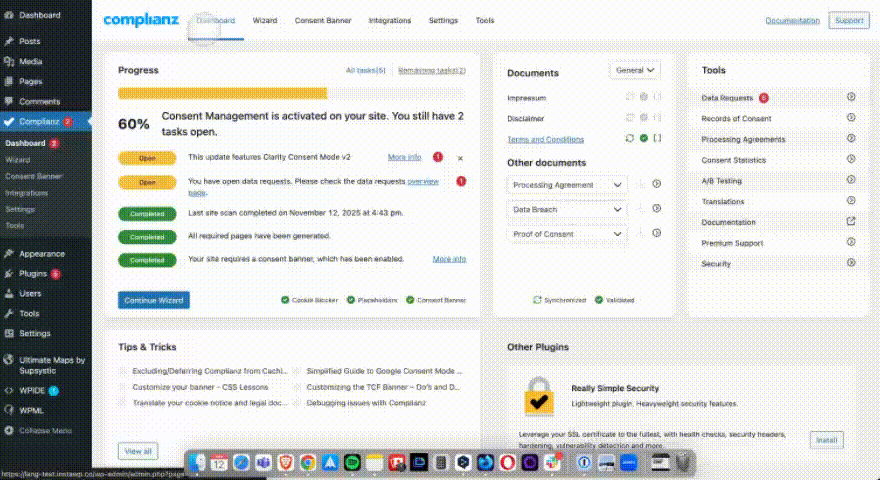Click Google Chrome icon in the dock

pos(308,463)
